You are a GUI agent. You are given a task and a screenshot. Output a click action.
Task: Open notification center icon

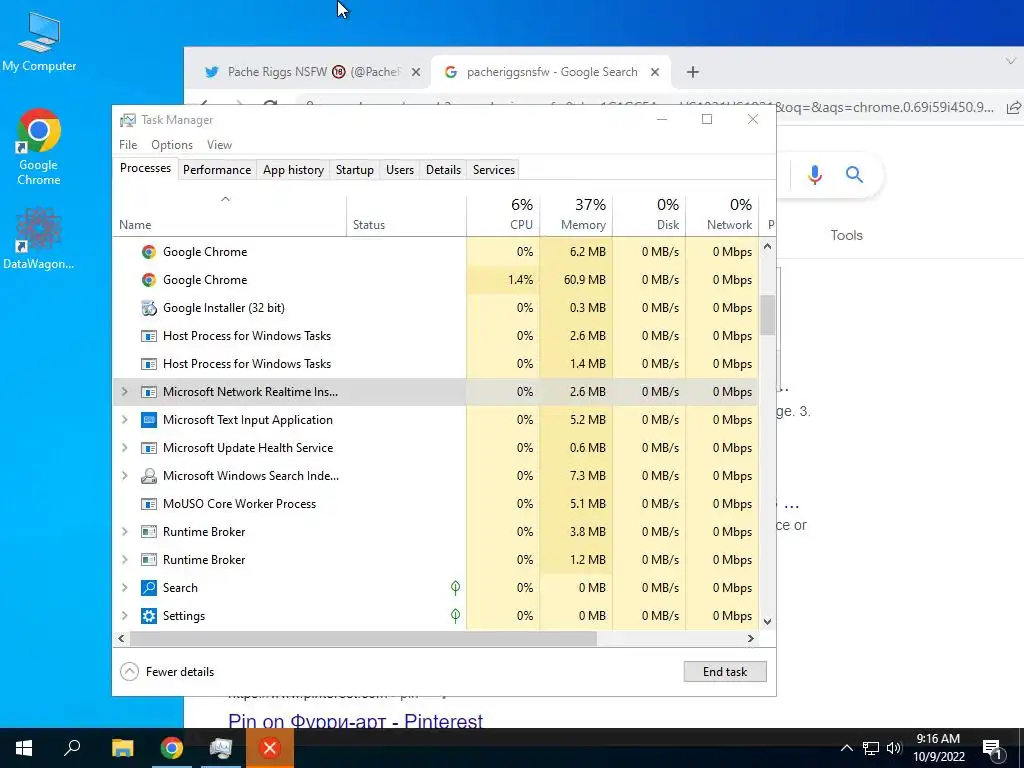pyautogui.click(x=993, y=749)
